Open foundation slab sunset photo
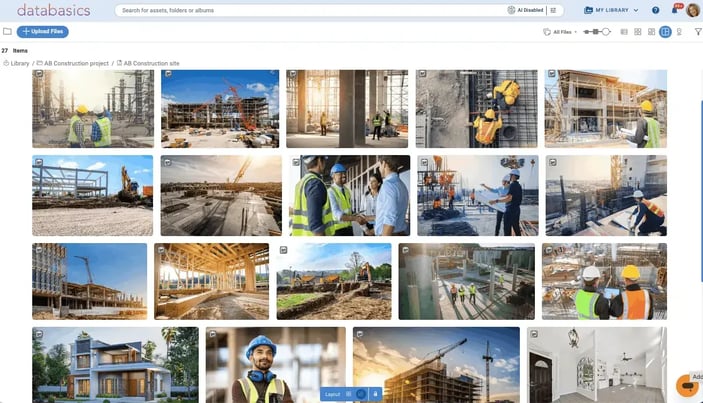The height and width of the screenshot is (403, 703). [221, 195]
